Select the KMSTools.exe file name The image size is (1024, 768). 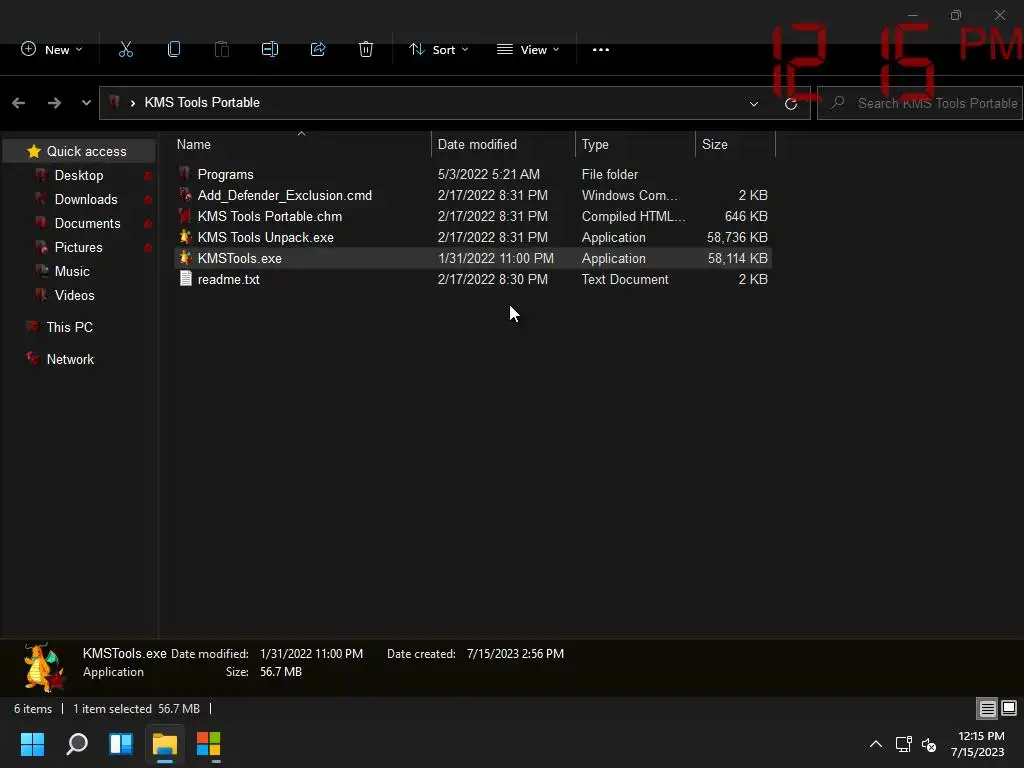point(240,258)
